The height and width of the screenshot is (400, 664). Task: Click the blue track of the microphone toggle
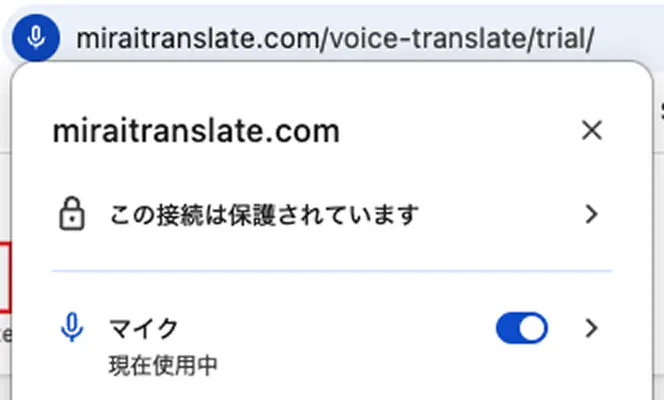point(508,328)
